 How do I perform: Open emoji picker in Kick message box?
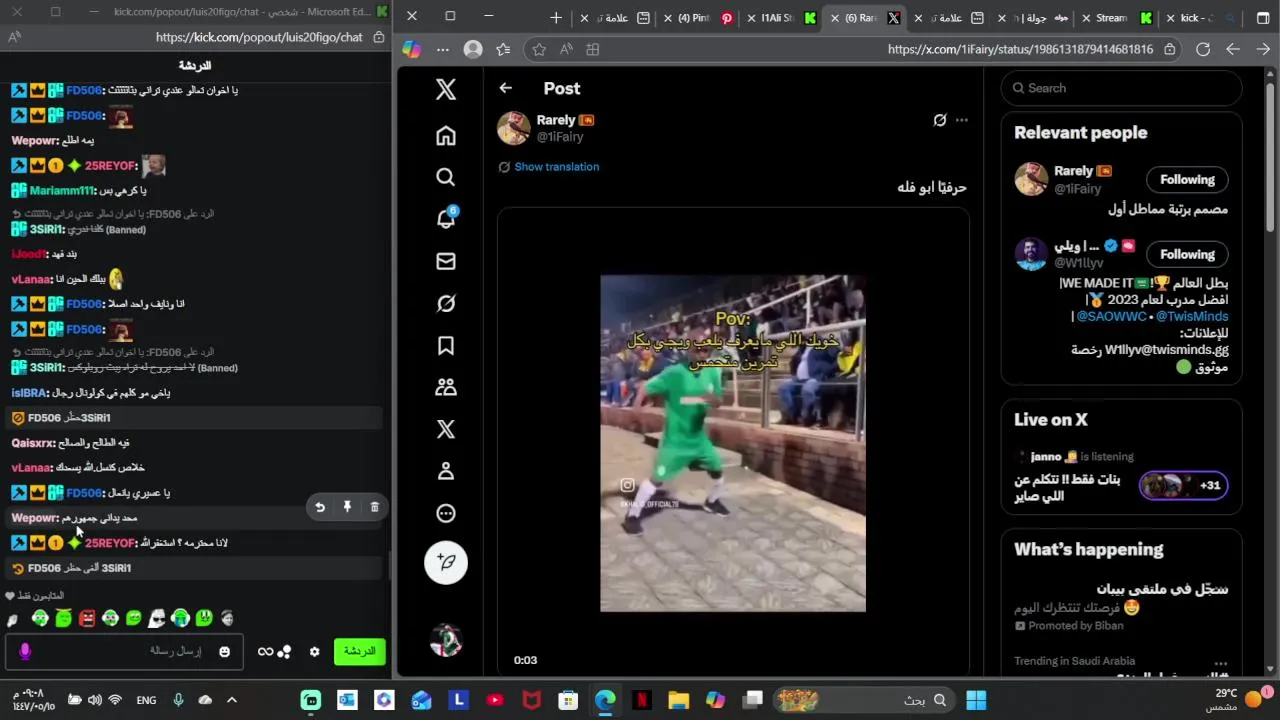click(x=224, y=652)
